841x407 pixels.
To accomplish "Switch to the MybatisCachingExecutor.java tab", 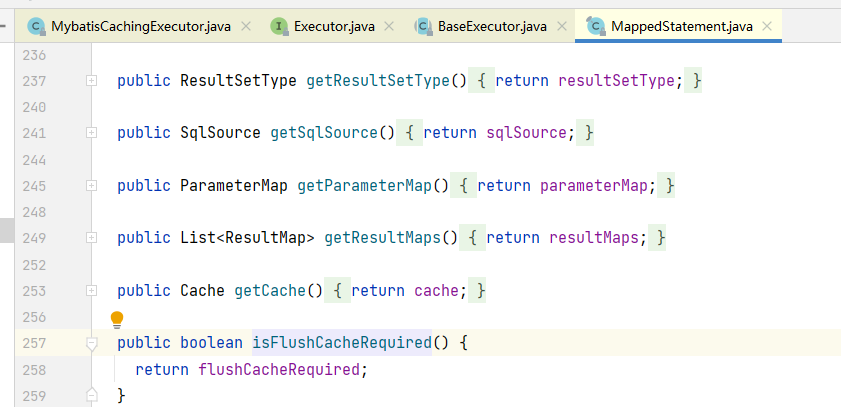I will click(144, 25).
